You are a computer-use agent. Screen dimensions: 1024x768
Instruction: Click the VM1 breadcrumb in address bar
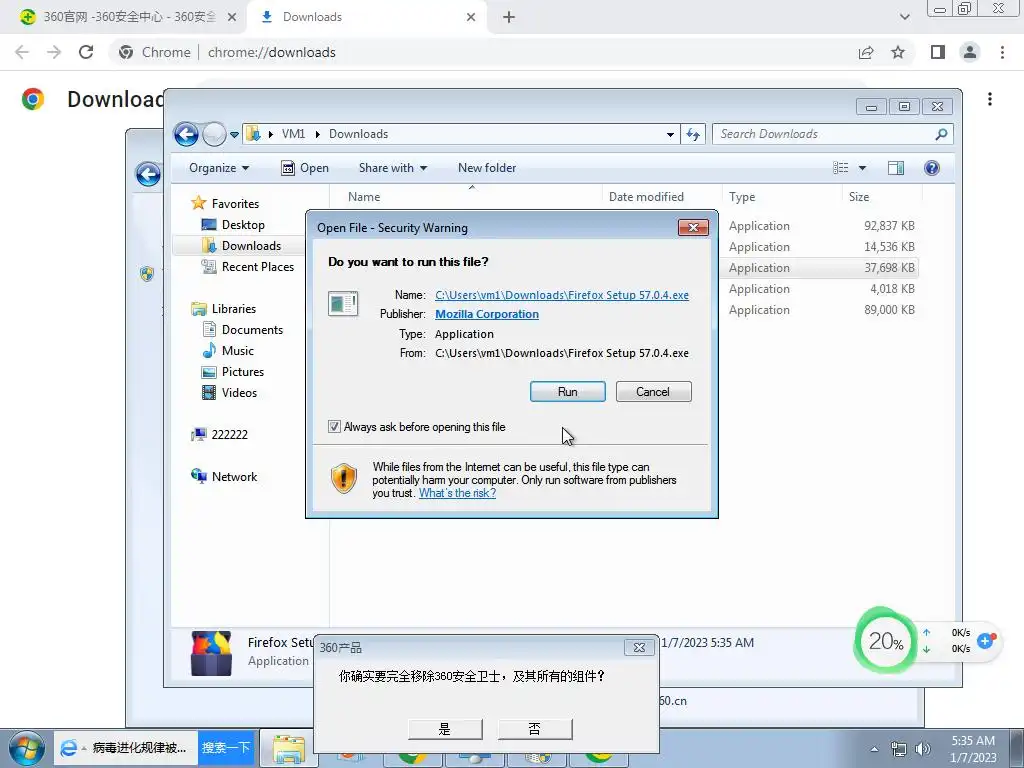click(293, 134)
